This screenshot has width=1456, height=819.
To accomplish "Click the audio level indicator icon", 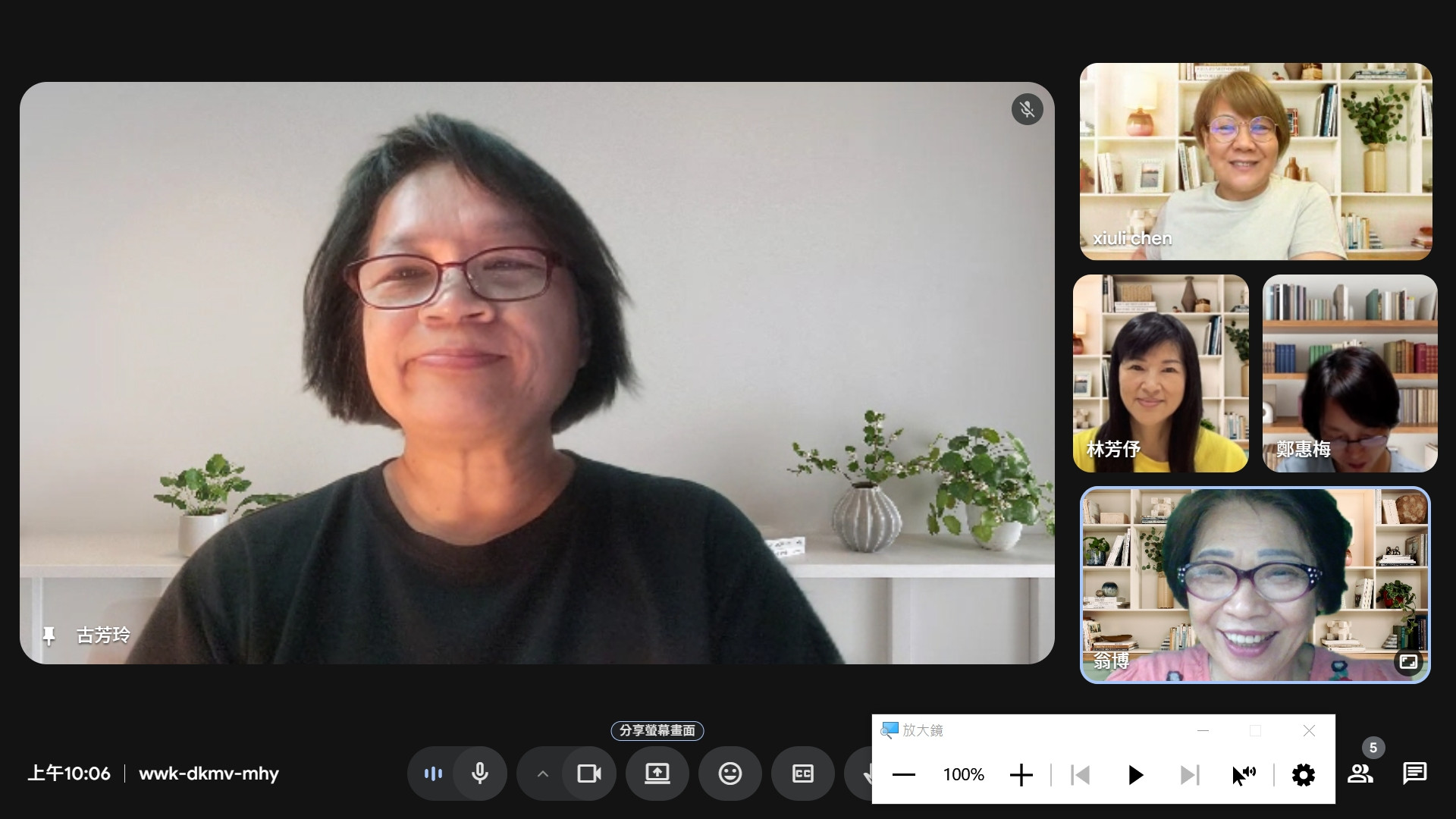I will (433, 773).
